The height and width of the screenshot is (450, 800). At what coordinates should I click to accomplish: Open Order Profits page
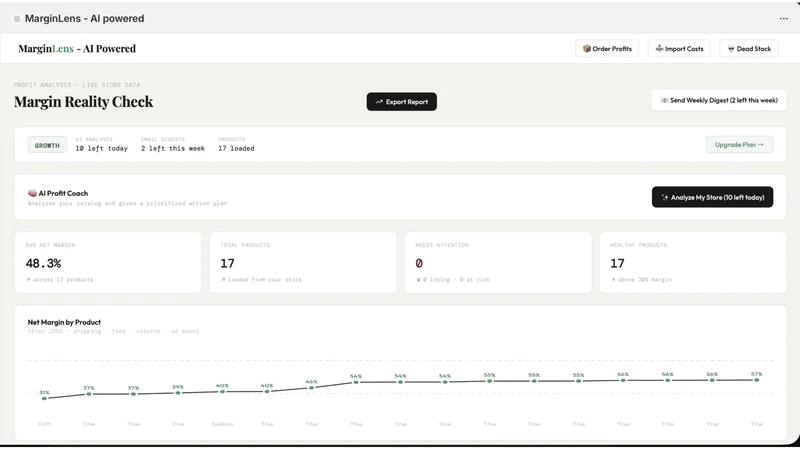[607, 49]
